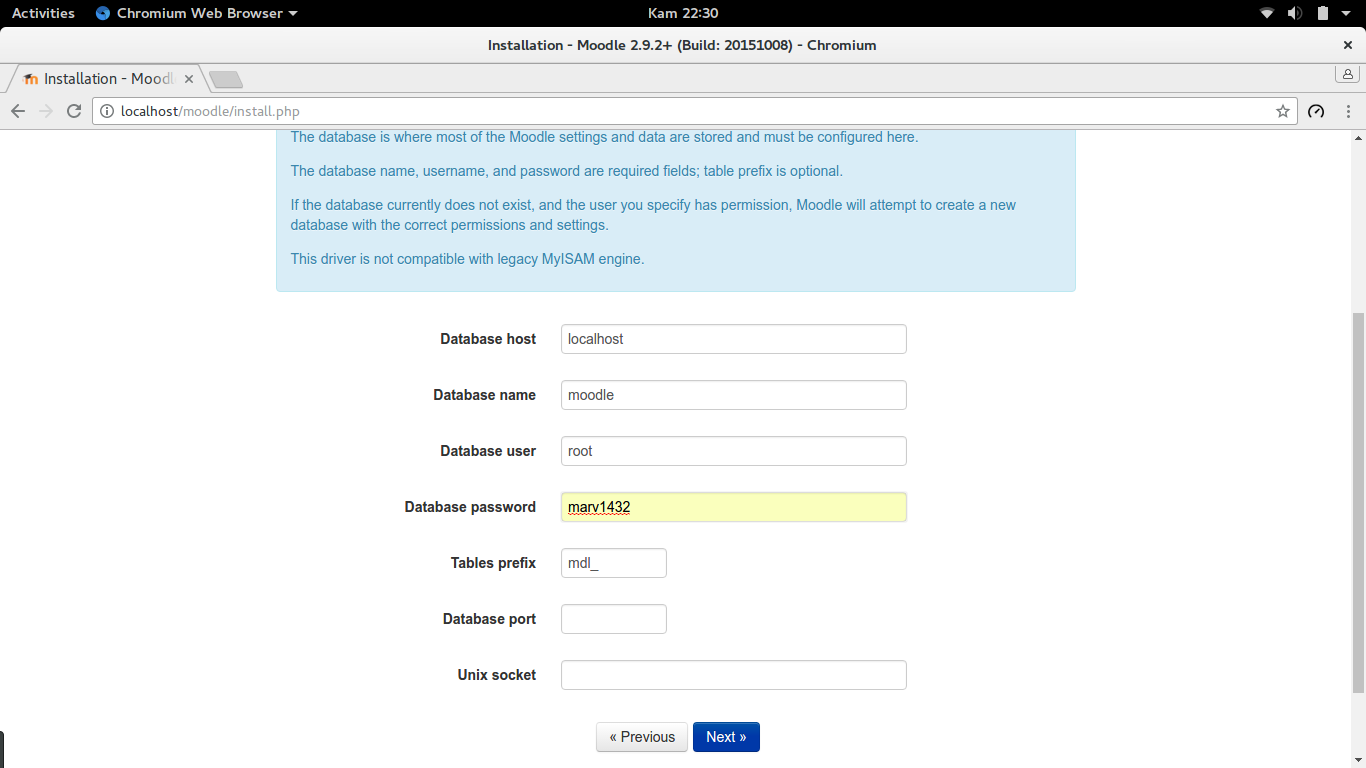Open a new tab with the blank tab button
Screen dimensions: 1366x768
[226, 79]
